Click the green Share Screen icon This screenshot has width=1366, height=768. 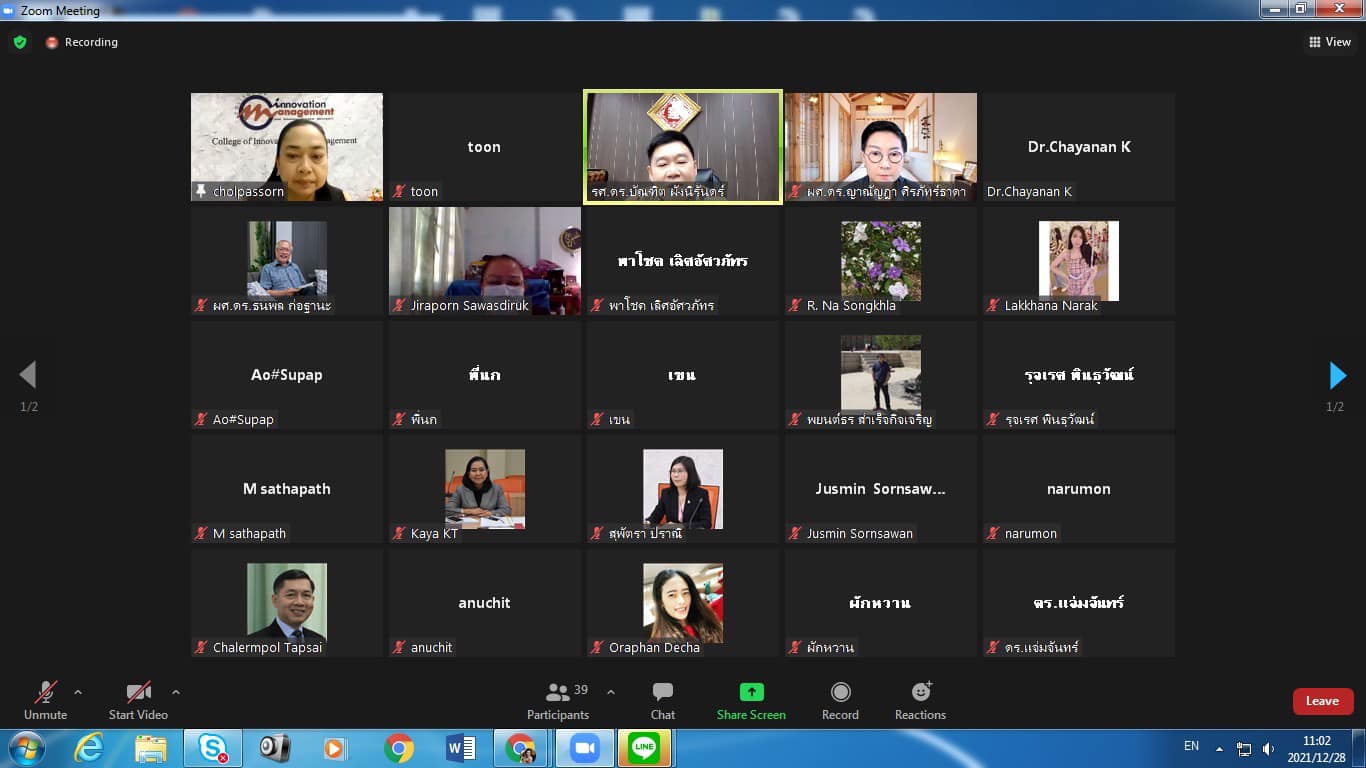tap(751, 692)
